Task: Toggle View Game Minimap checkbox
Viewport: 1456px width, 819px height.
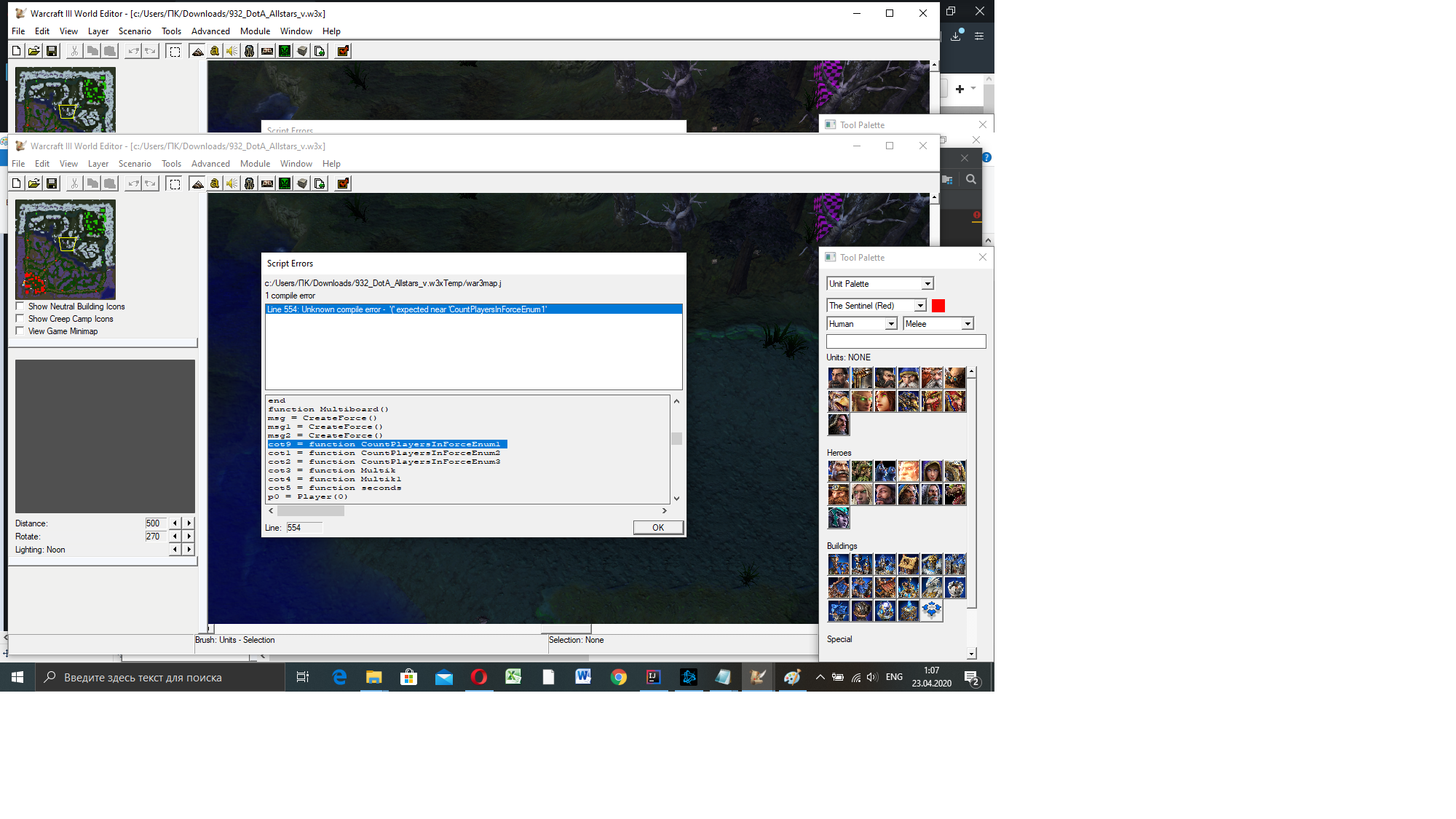Action: [x=20, y=331]
